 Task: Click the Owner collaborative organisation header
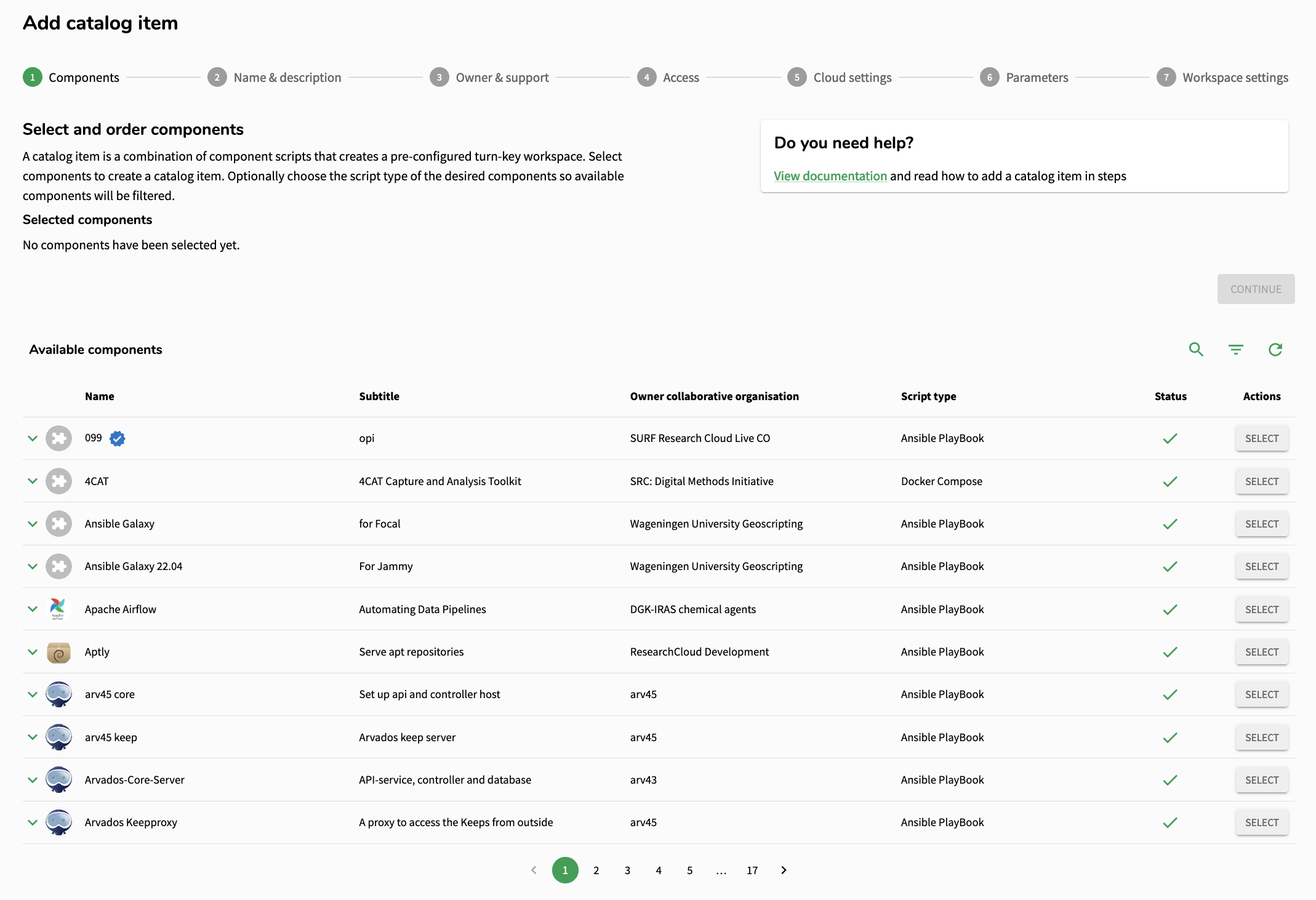click(714, 396)
